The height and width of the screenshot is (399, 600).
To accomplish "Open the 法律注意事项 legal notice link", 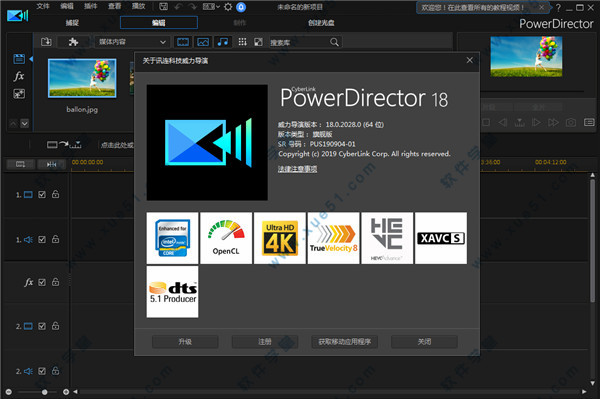I will point(297,169).
